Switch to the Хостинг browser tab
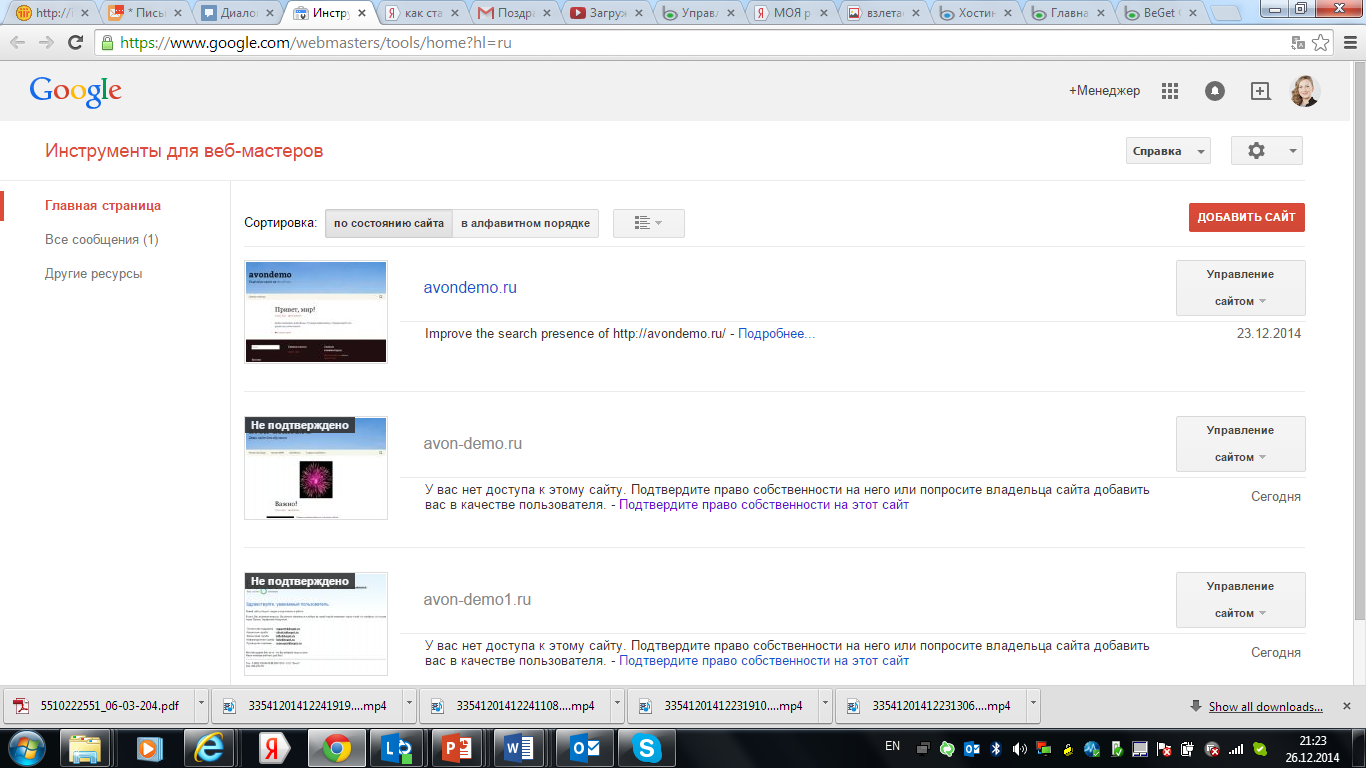 coord(977,14)
